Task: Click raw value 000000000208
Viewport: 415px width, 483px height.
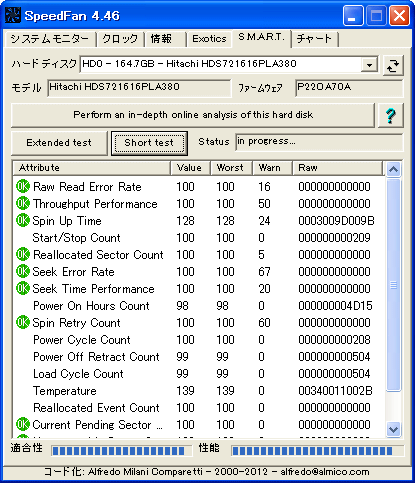Action: [x=334, y=340]
